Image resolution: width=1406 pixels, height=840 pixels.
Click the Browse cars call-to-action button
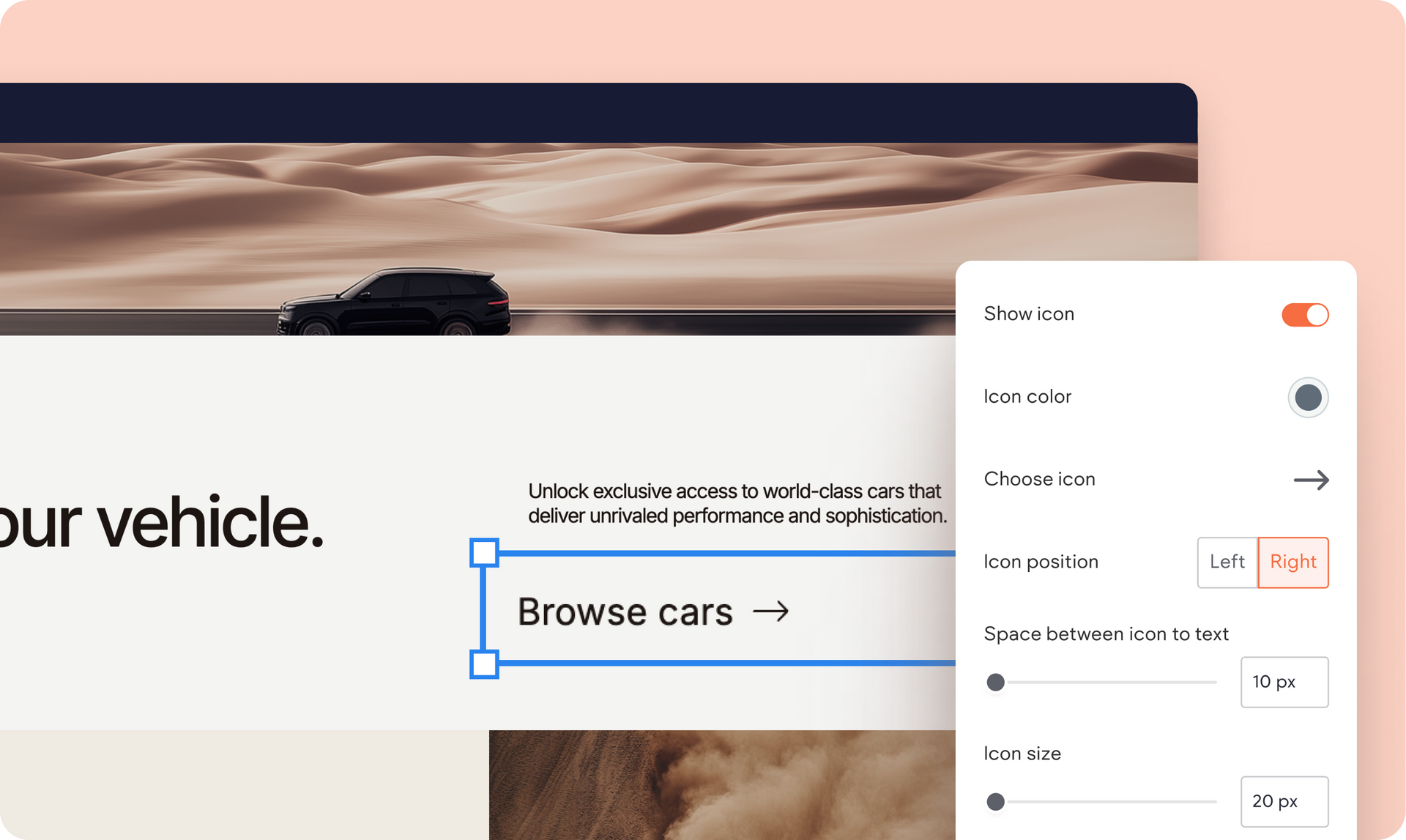pos(652,609)
